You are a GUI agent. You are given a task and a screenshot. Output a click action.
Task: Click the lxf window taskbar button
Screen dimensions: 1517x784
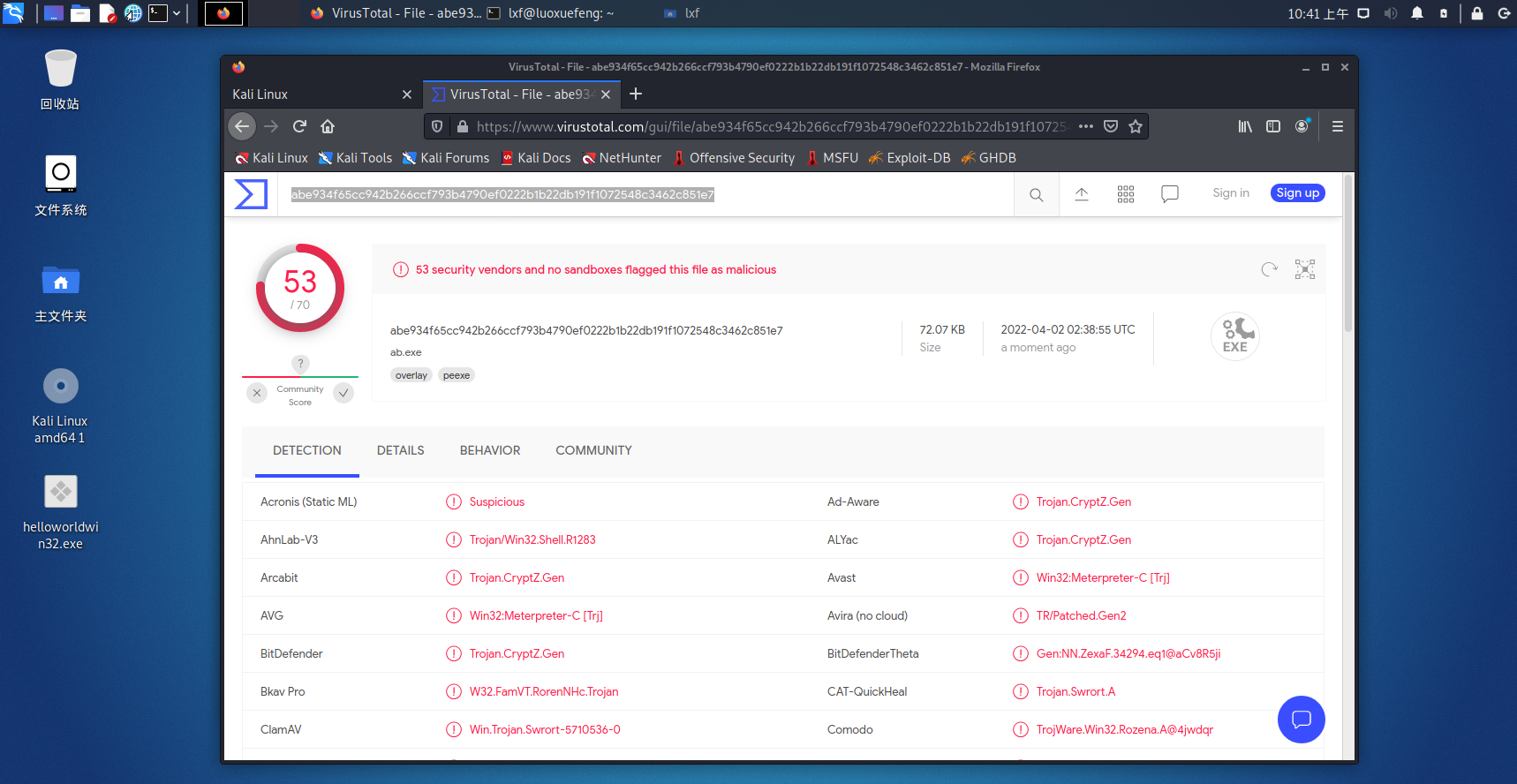(x=682, y=13)
